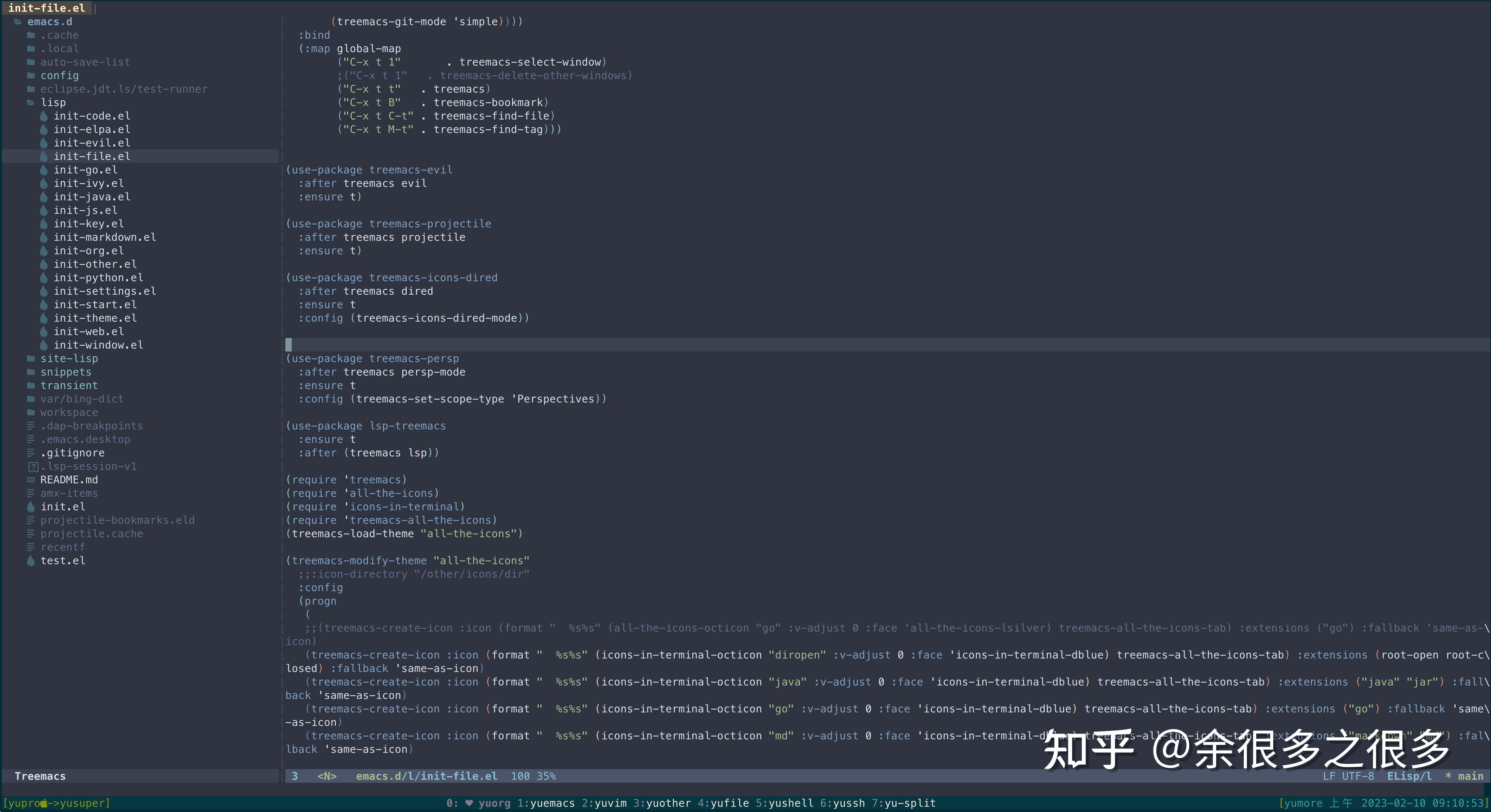Click the elisp icon beside init.el
This screenshot has width=1491, height=812.
31,507
